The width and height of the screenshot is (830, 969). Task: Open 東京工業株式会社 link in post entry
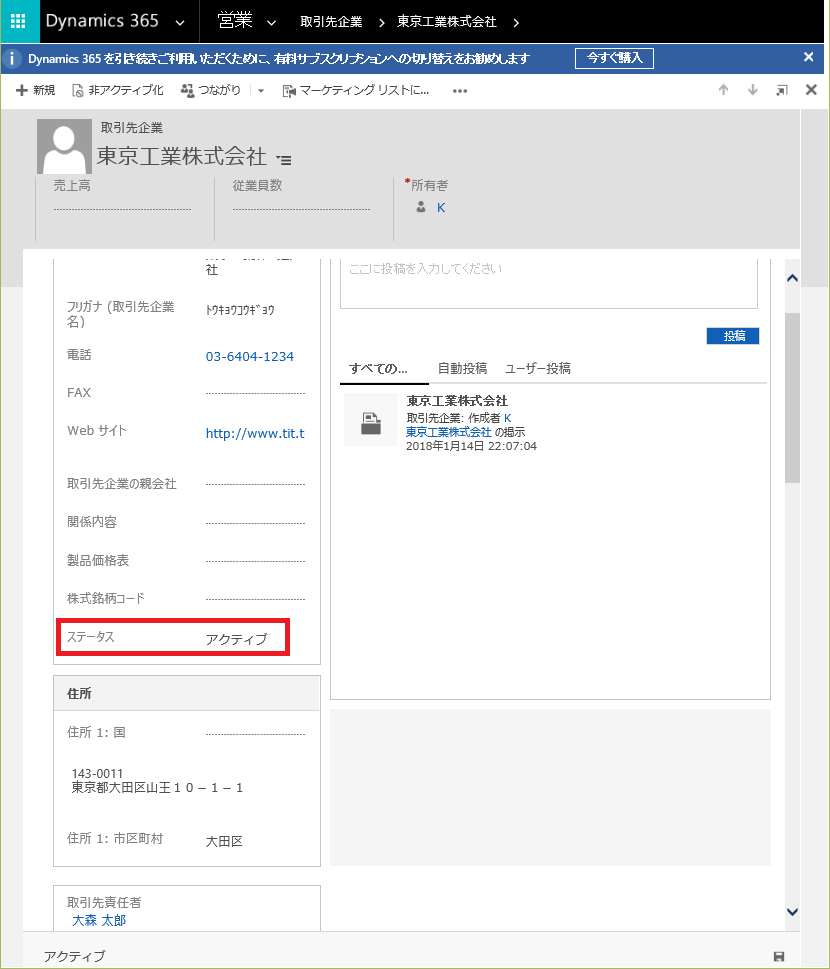point(448,432)
